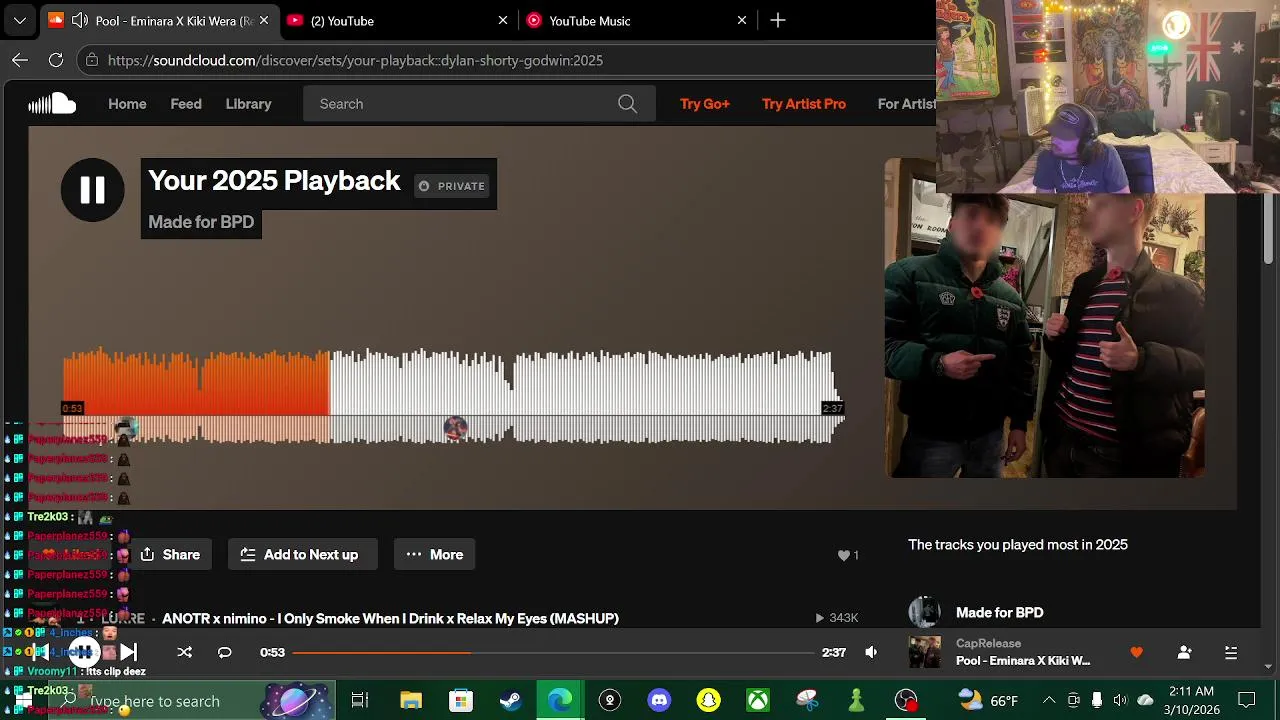
Task: Click the 343K plays count
Action: (x=837, y=618)
